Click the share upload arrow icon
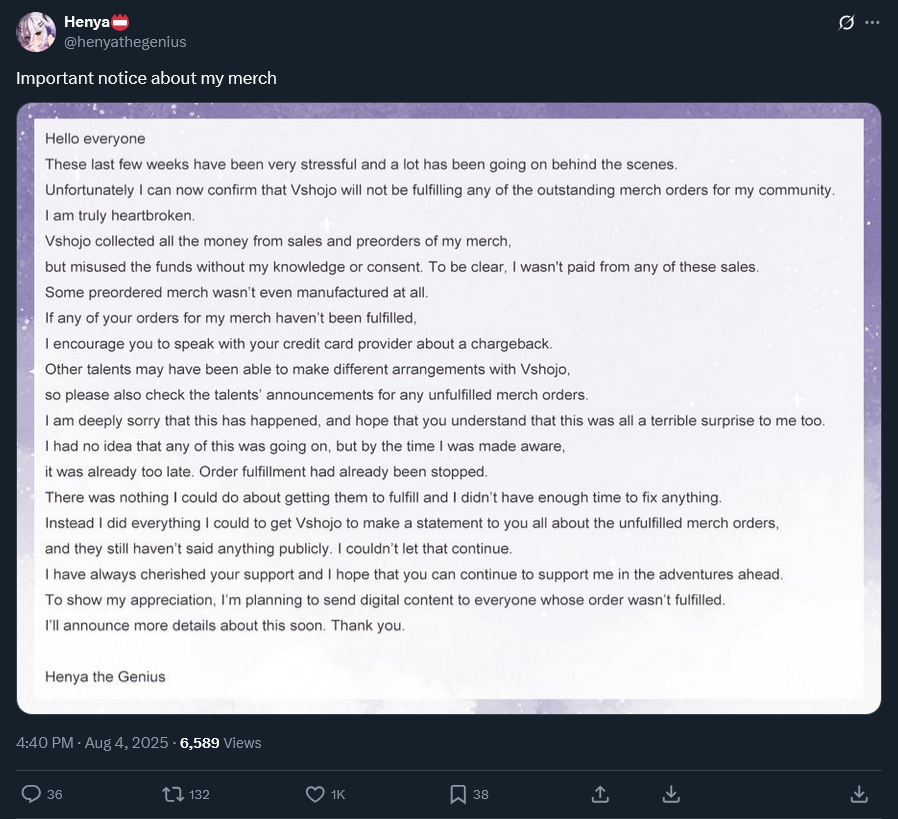The width and height of the screenshot is (898, 819). pyautogui.click(x=600, y=794)
